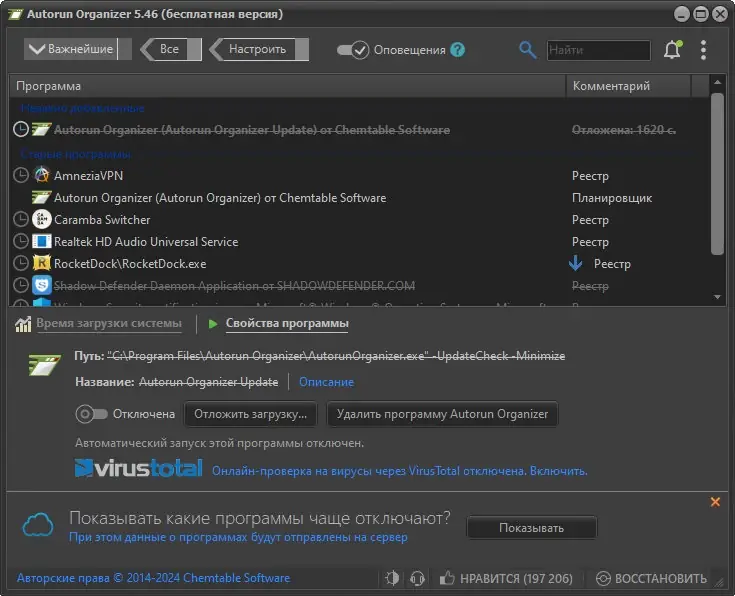Click the program list scrollbar thumb
The image size is (735, 596).
717,174
